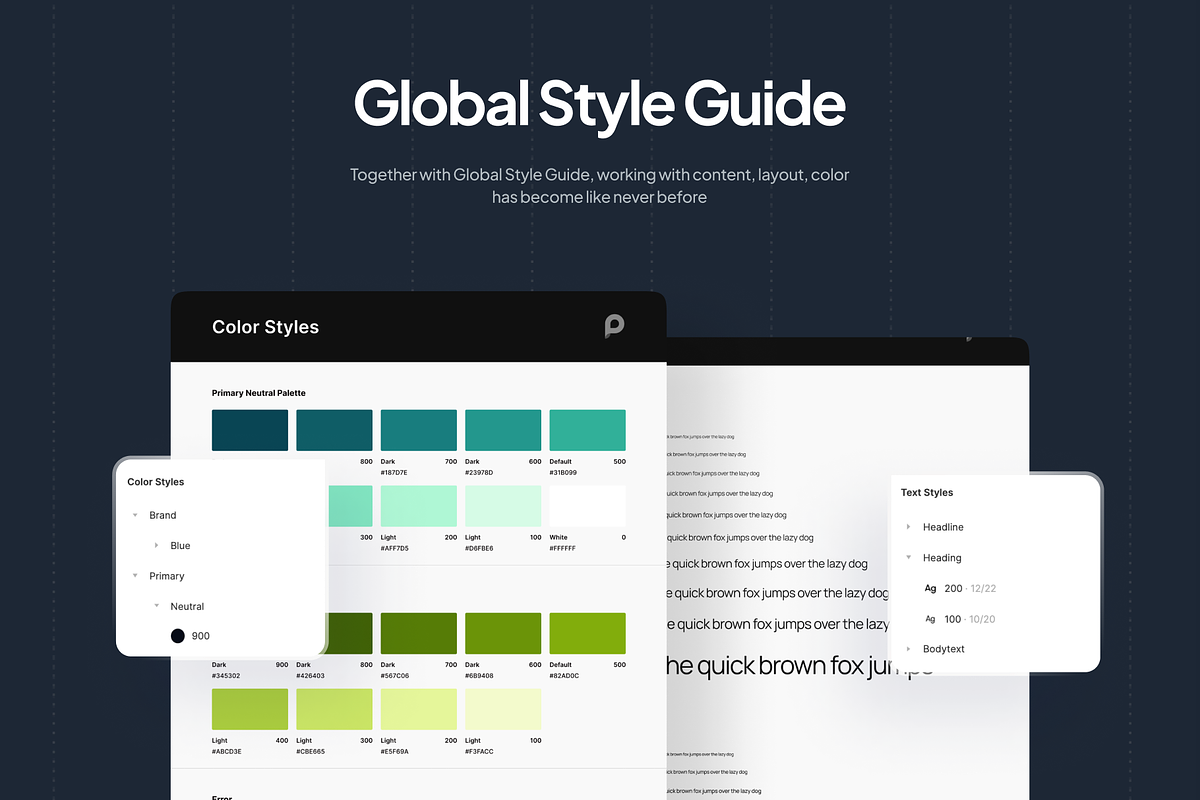Select the Headline label in Text Styles
This screenshot has width=1200, height=800.
click(943, 527)
